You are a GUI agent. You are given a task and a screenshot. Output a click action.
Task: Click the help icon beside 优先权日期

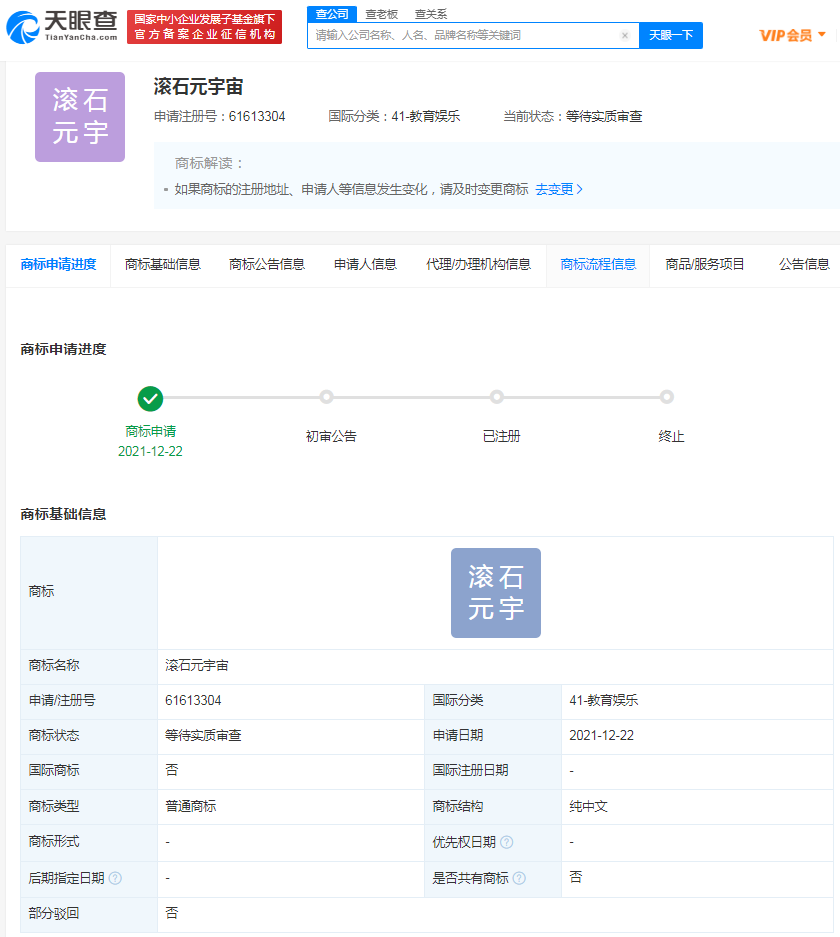pos(507,842)
